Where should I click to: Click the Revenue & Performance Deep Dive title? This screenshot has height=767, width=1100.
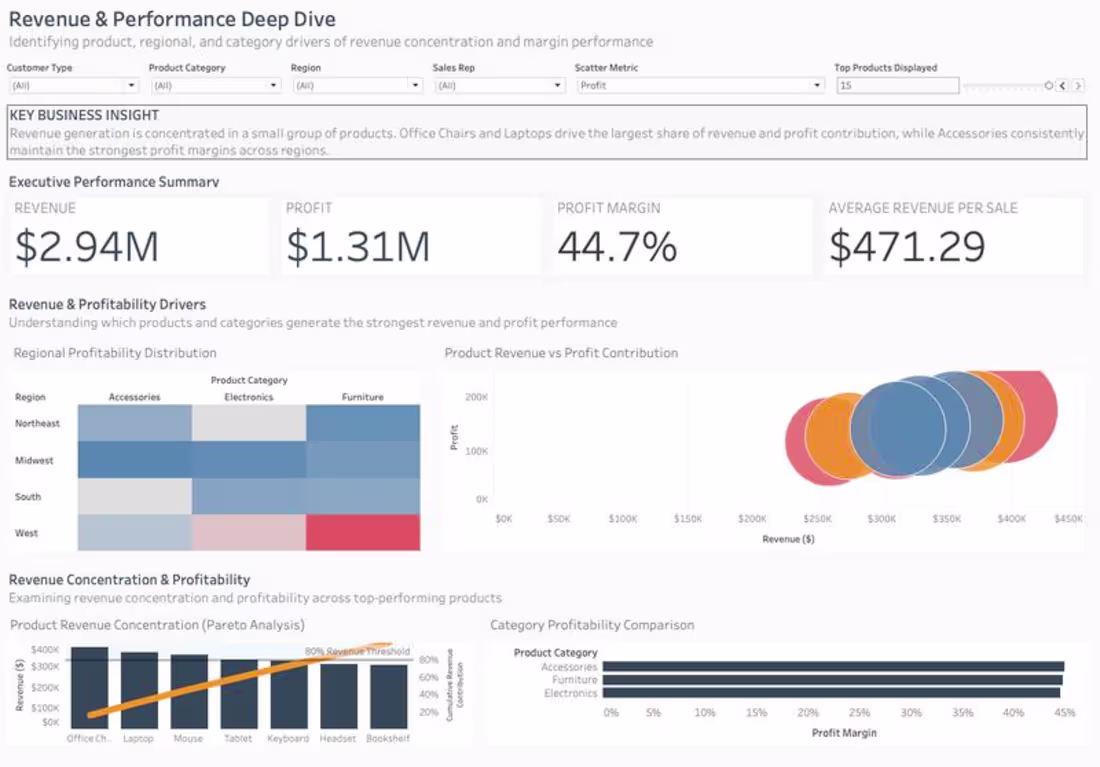coord(172,19)
